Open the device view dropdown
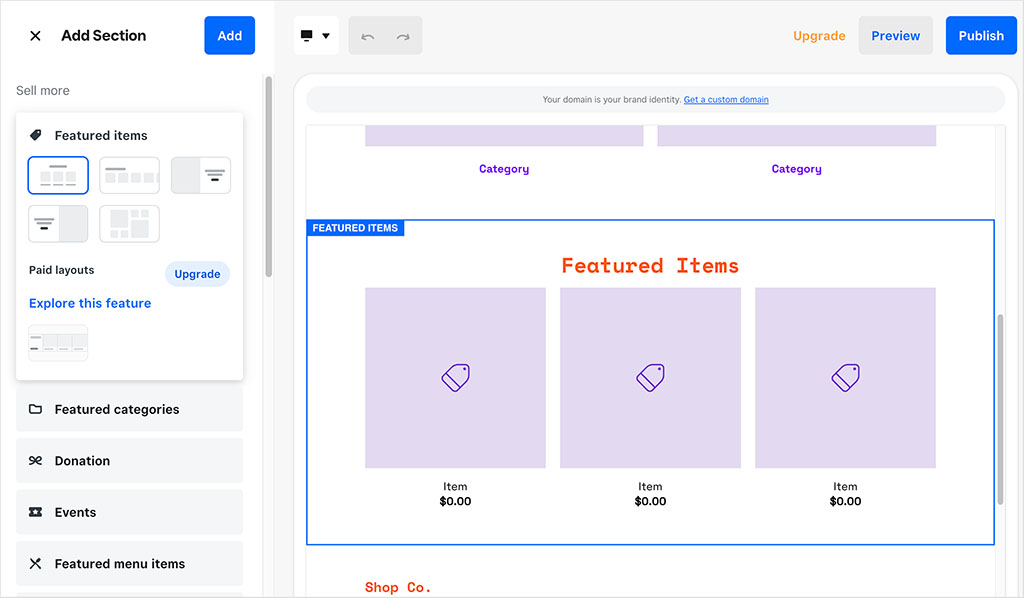Viewport: 1024px width, 598px height. pos(316,35)
